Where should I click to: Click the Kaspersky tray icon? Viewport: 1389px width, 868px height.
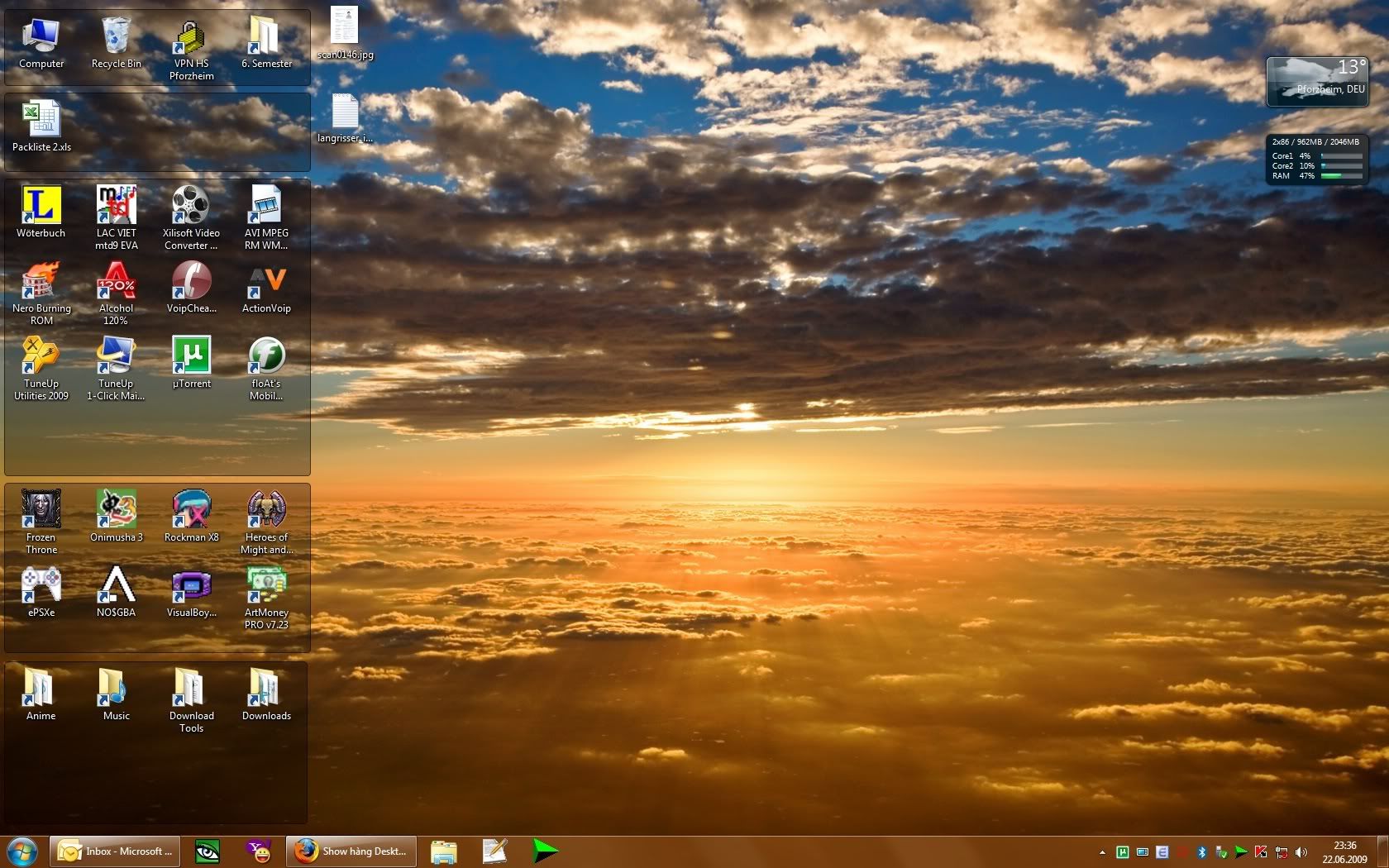[x=1261, y=852]
